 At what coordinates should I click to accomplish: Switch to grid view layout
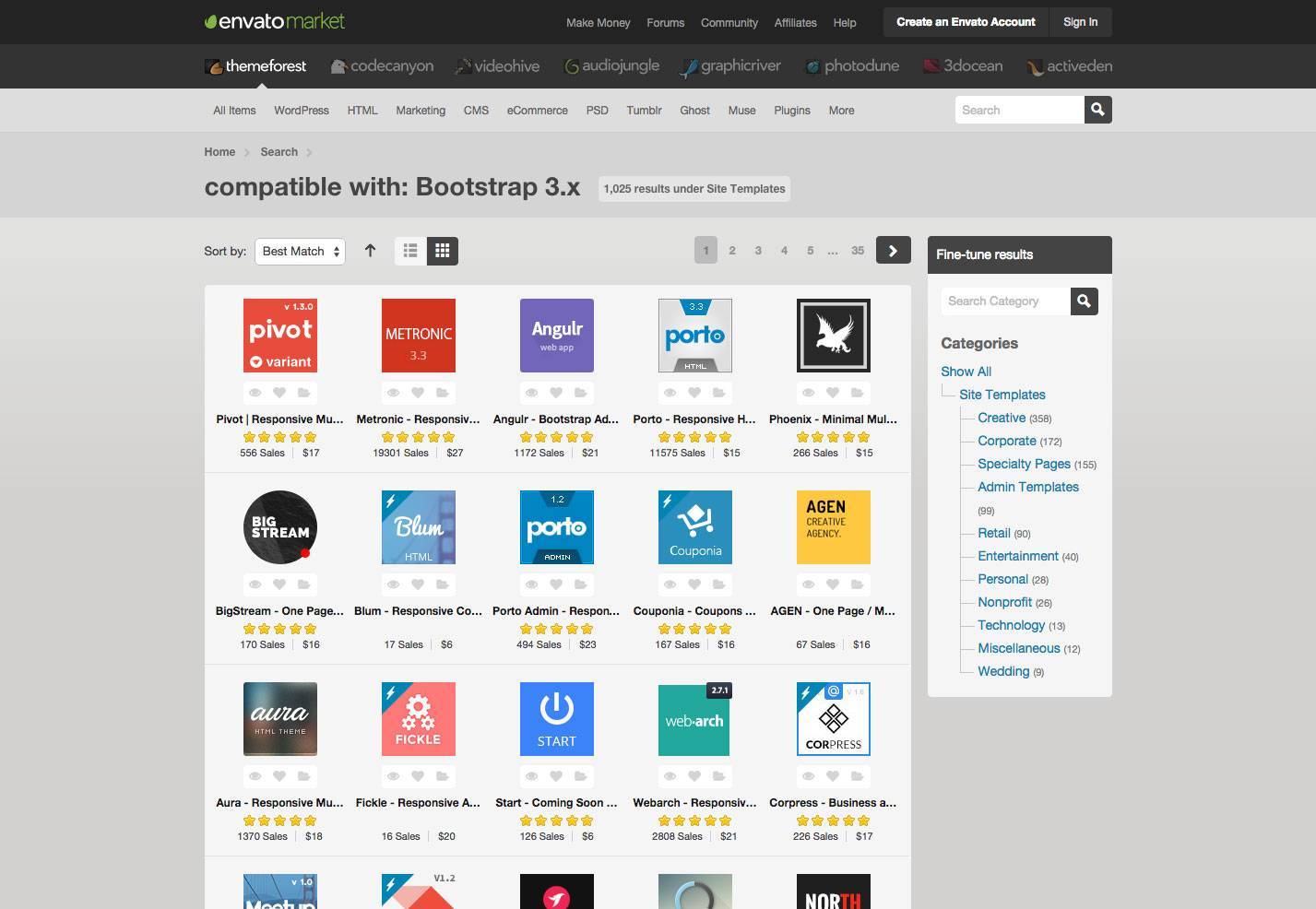[443, 251]
